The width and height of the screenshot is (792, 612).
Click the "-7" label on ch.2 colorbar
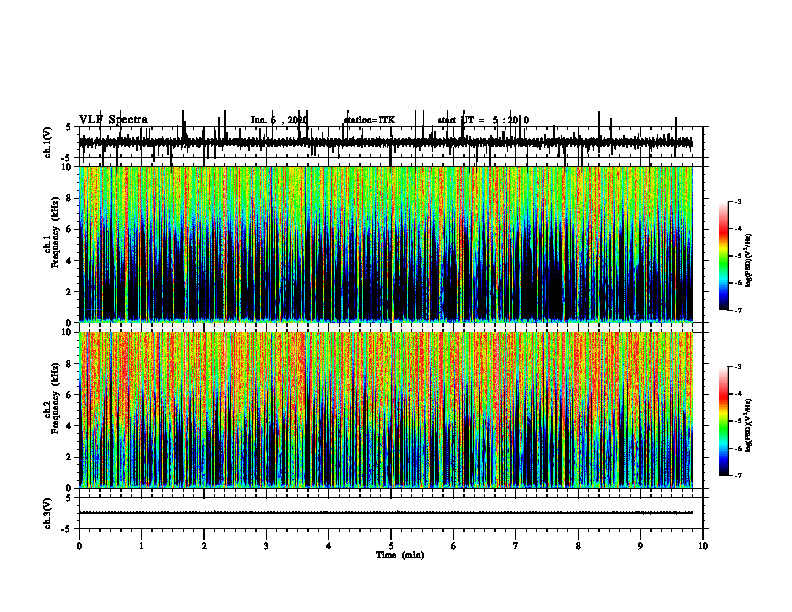point(738,476)
